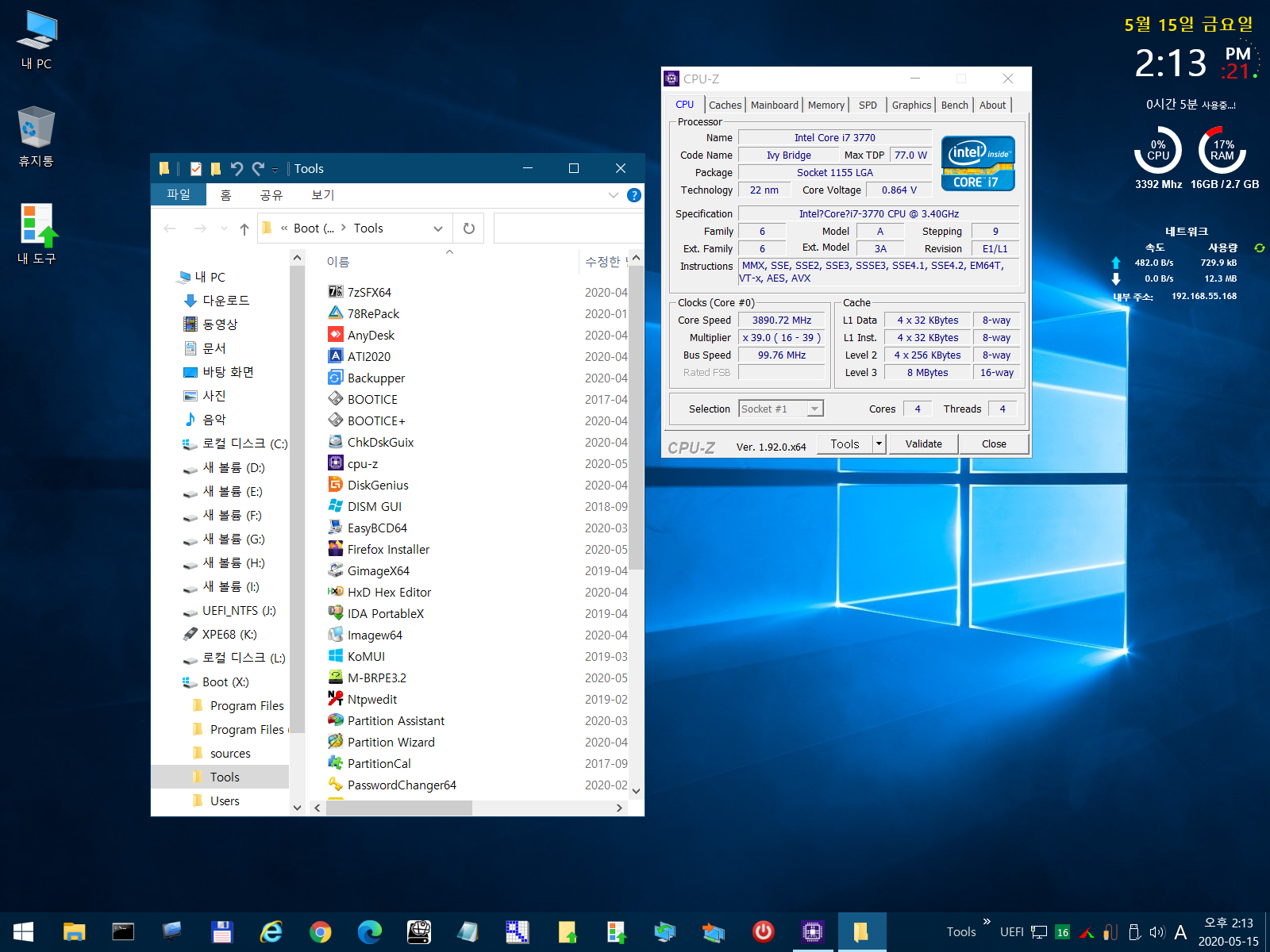1270x952 pixels.
Task: Switch to the Mainboard tab in CPU-Z
Action: click(775, 105)
